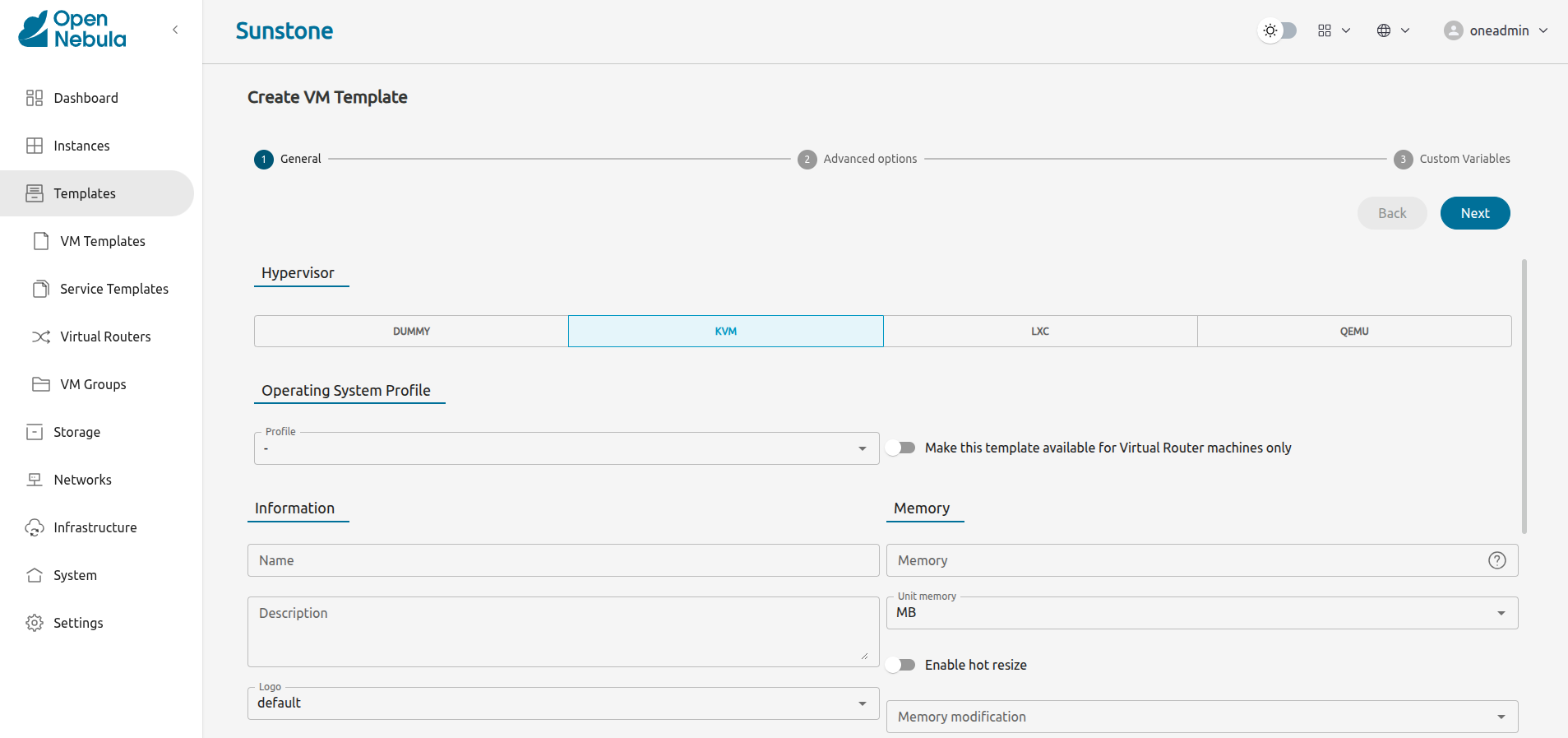Click the Virtual Routers shuffle icon
This screenshot has height=738, width=1568.
pos(41,337)
